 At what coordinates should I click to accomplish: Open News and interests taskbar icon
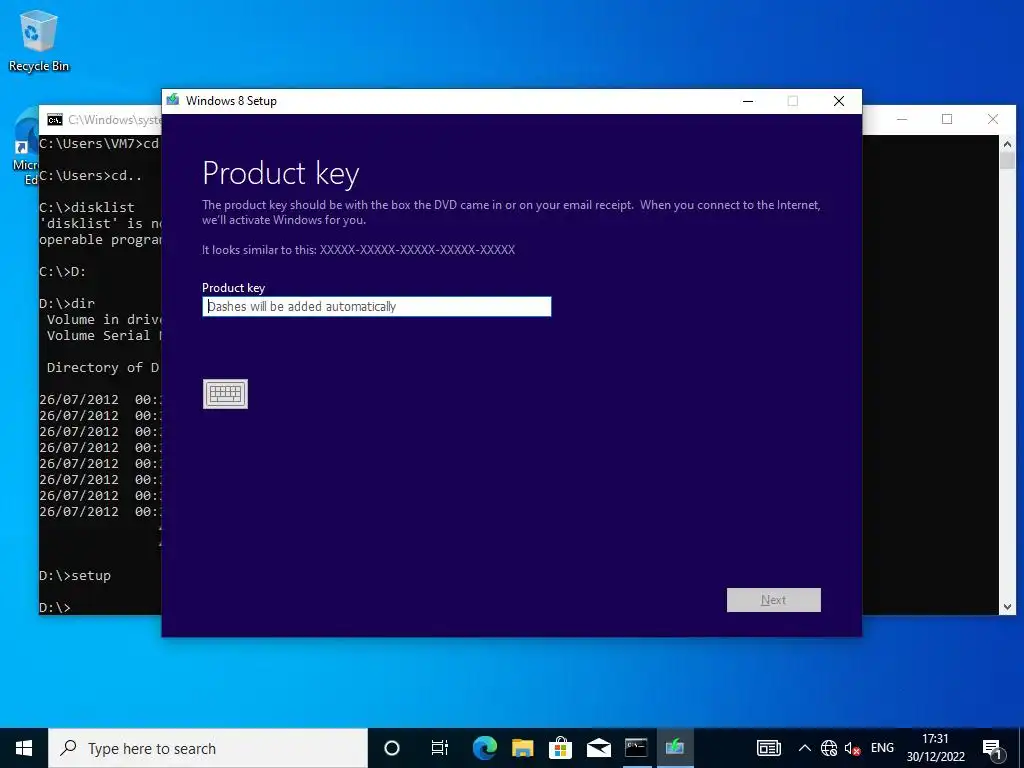pyautogui.click(x=769, y=748)
